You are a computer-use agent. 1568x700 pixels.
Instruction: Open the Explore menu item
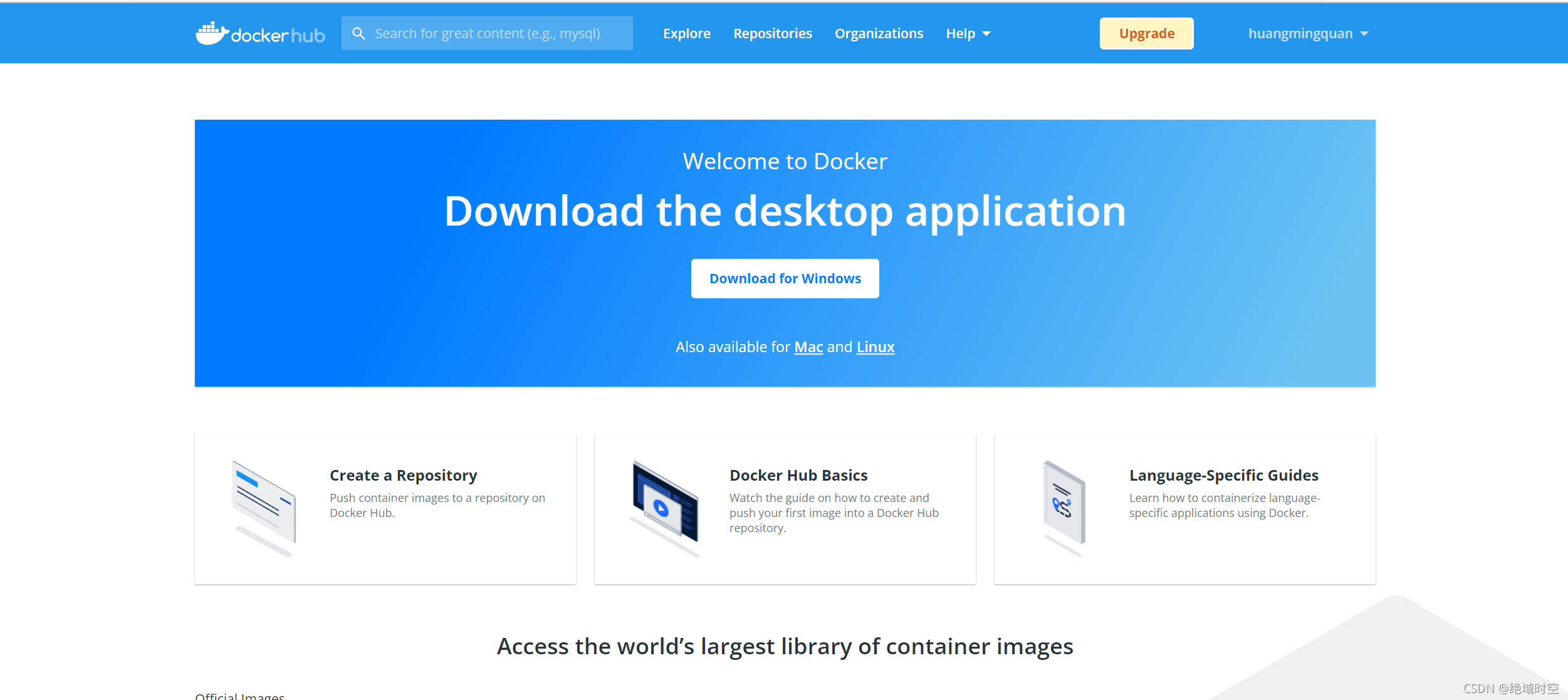[687, 33]
